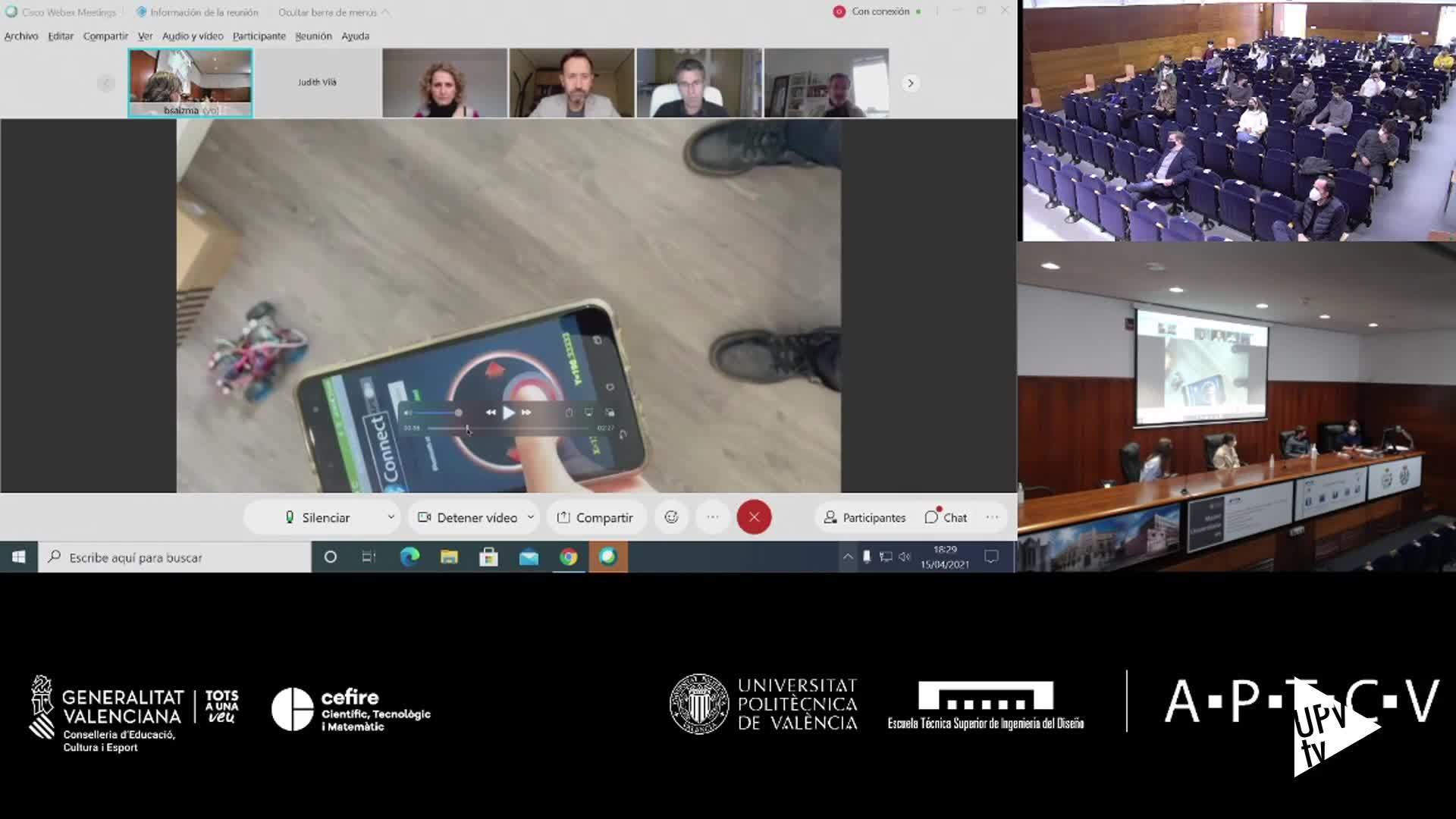This screenshot has width=1456, height=819.
Task: Open the Compartir menu in menu bar
Action: pyautogui.click(x=105, y=36)
